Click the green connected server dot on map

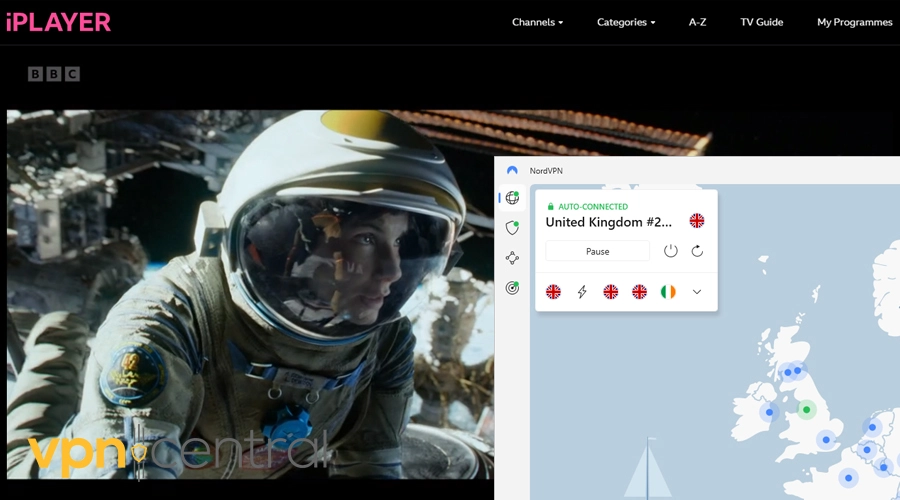(x=806, y=410)
